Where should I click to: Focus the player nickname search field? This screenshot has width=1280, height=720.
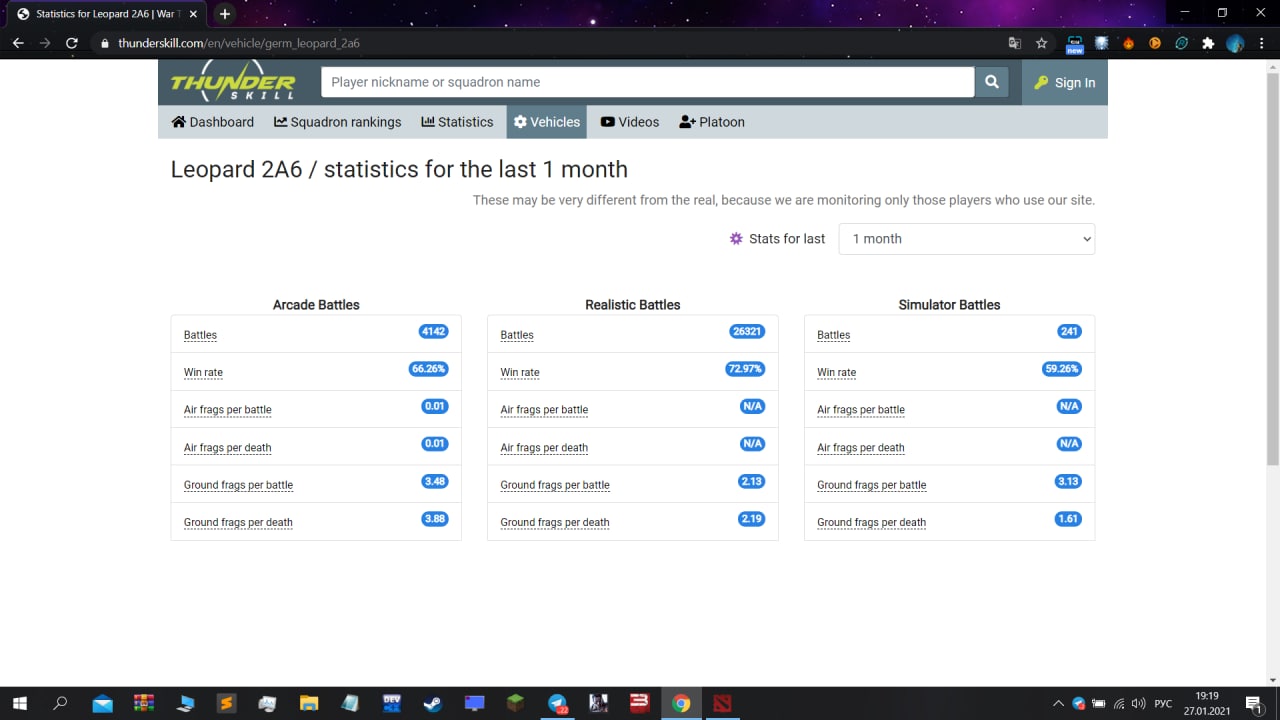[x=647, y=82]
